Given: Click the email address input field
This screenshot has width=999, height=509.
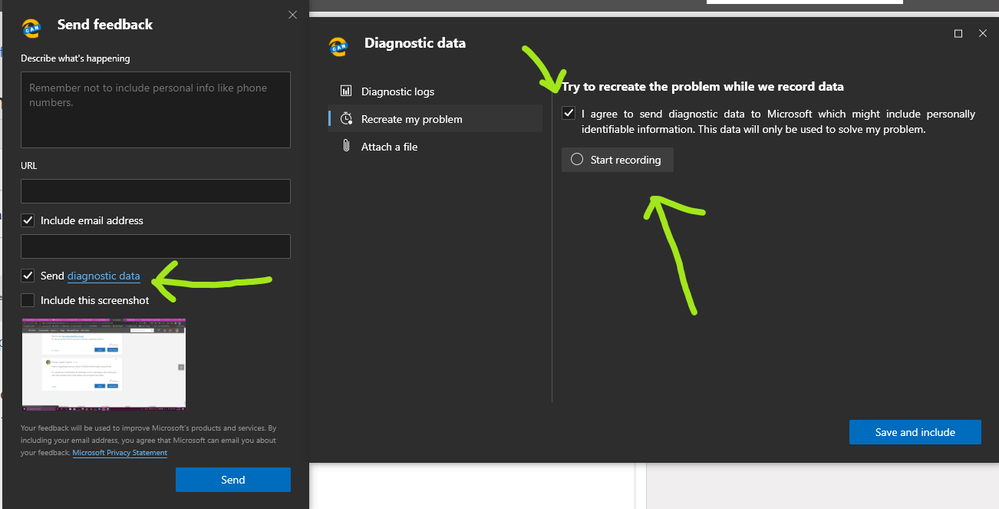Looking at the screenshot, I should click(155, 247).
